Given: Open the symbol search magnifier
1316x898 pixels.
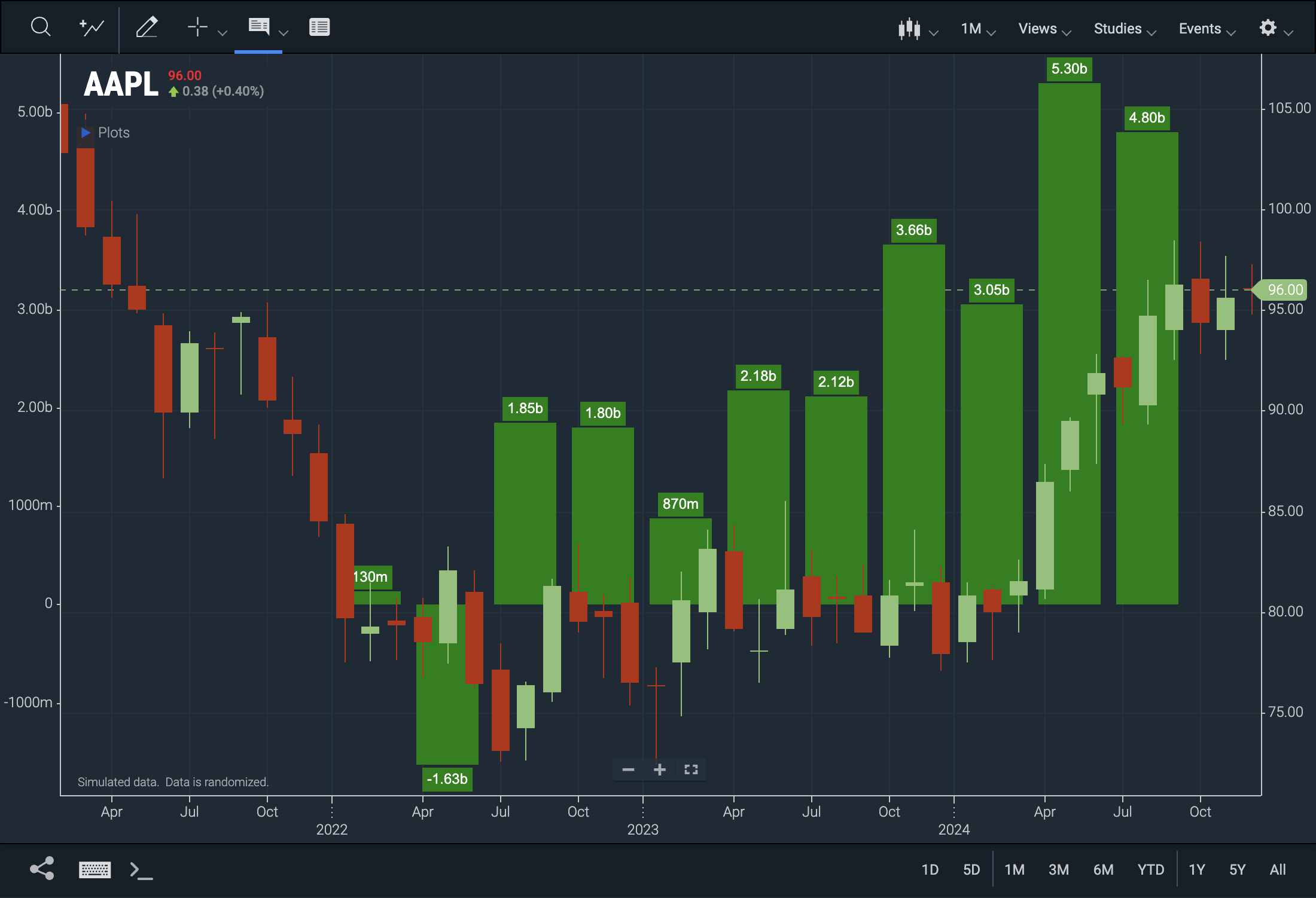Looking at the screenshot, I should point(41,27).
